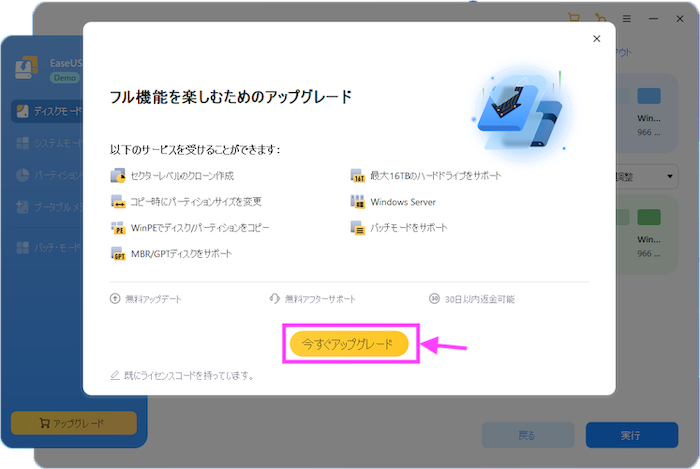This screenshot has width=700, height=469.
Task: Click the sector-level clone feature icon
Action: (118, 175)
